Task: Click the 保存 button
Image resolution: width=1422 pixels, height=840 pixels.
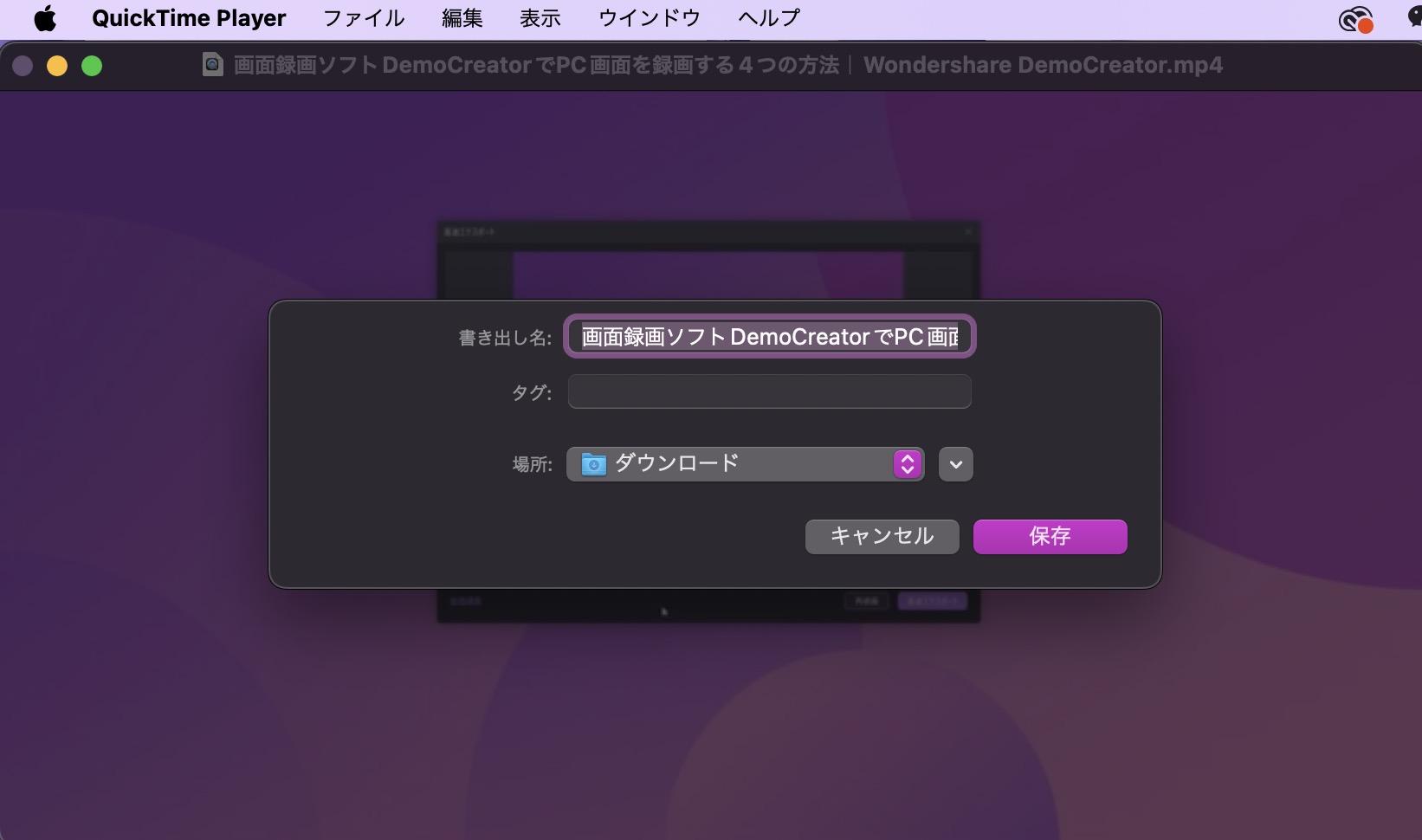Action: (1050, 536)
